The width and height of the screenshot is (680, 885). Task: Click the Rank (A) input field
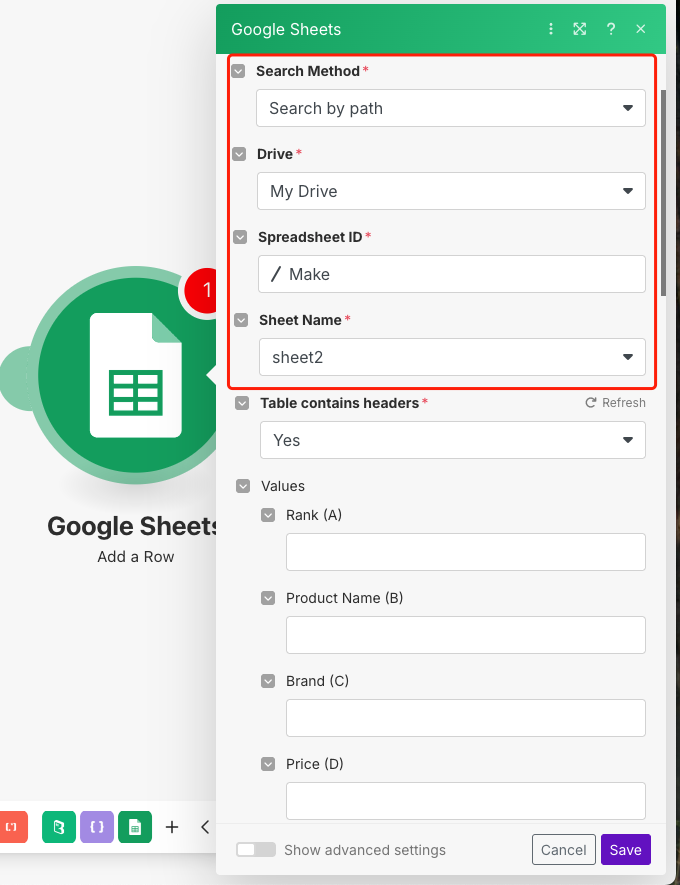[466, 551]
